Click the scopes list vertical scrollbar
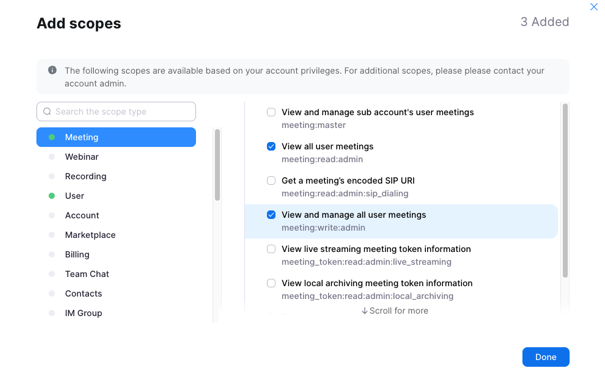 (565, 191)
